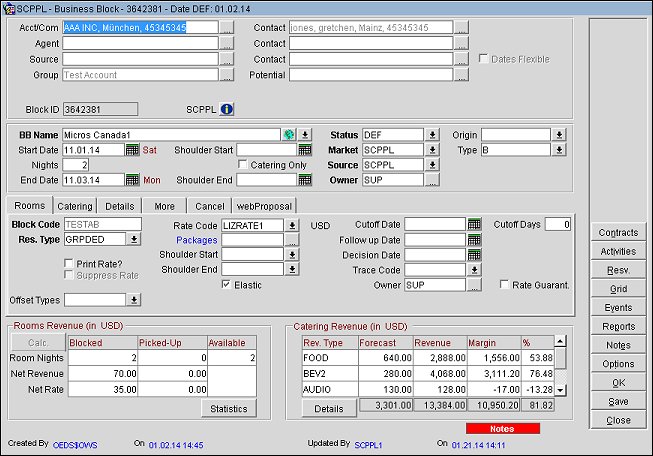Expand the Rate Code dropdown LIZRATE1
This screenshot has width=653, height=456.
(292, 225)
